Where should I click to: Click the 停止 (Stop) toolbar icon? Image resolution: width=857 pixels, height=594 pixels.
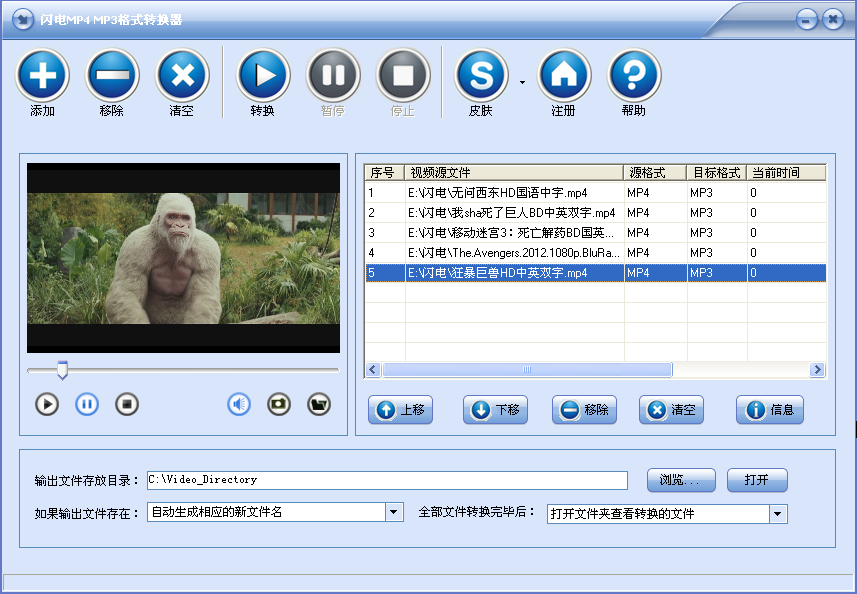pyautogui.click(x=403, y=75)
